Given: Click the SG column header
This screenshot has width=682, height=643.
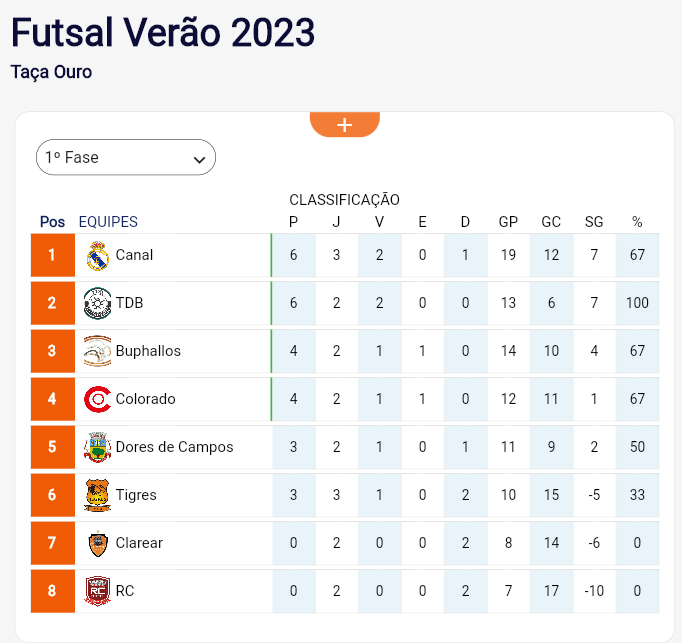Looking at the screenshot, I should click(594, 222).
